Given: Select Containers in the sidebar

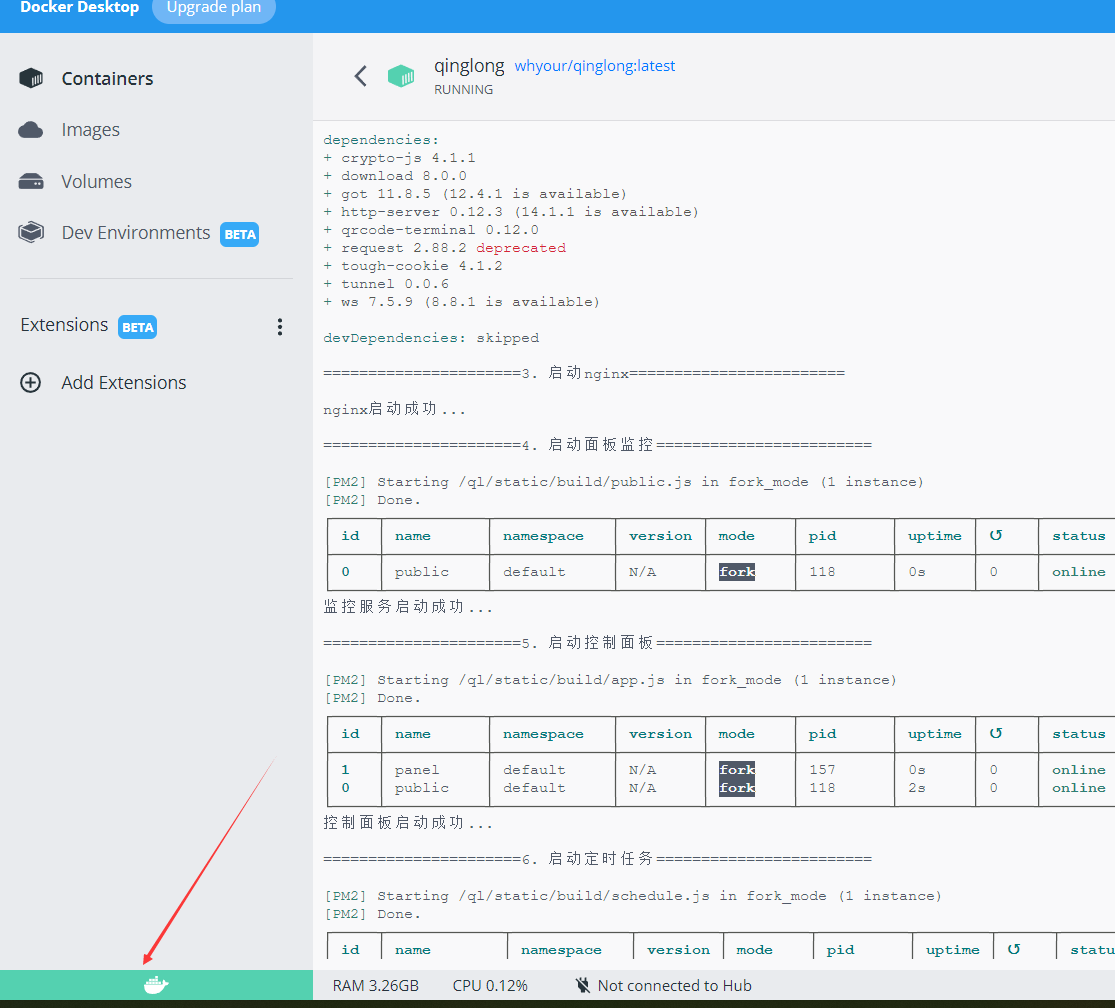Looking at the screenshot, I should tap(107, 78).
